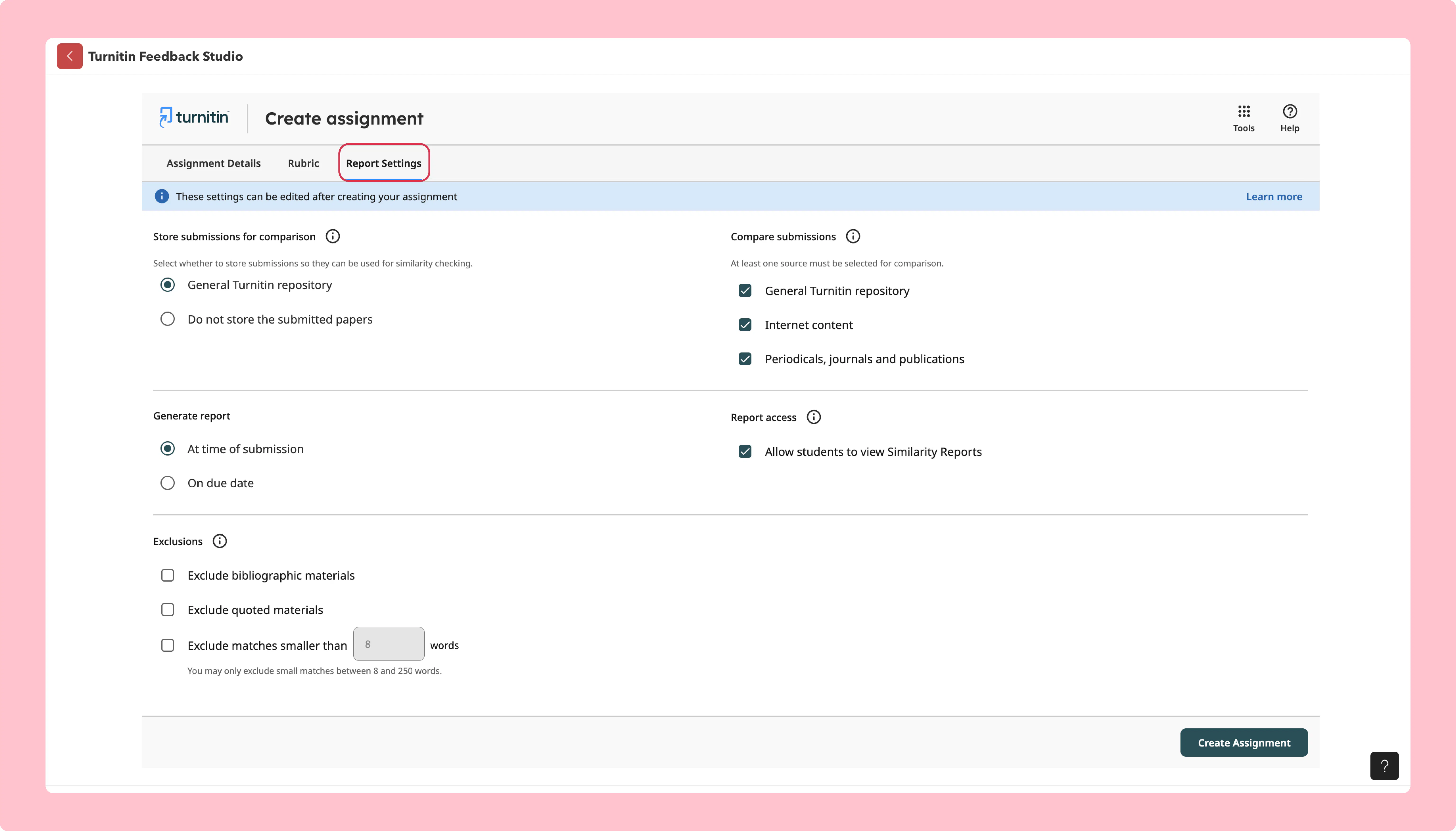Open the Tools grid menu
The image size is (1456, 831).
click(x=1244, y=118)
